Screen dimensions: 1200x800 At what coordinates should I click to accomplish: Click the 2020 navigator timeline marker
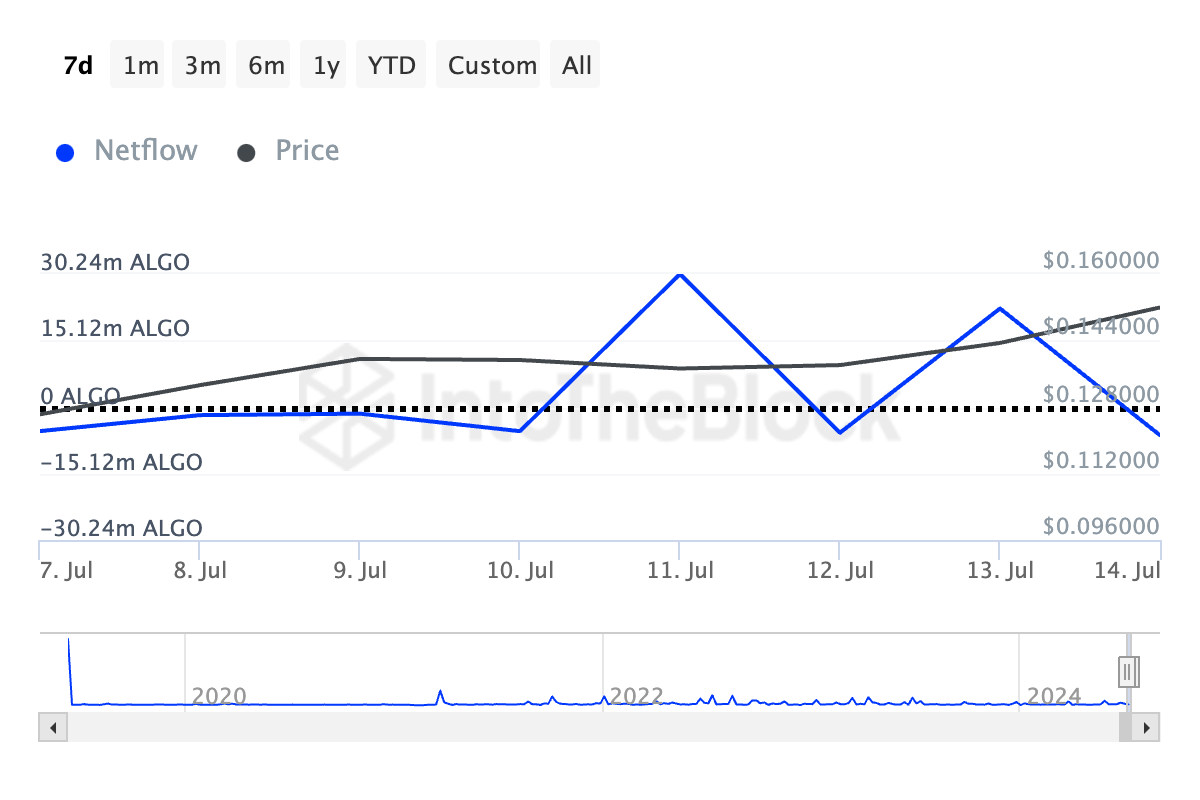pos(219,695)
